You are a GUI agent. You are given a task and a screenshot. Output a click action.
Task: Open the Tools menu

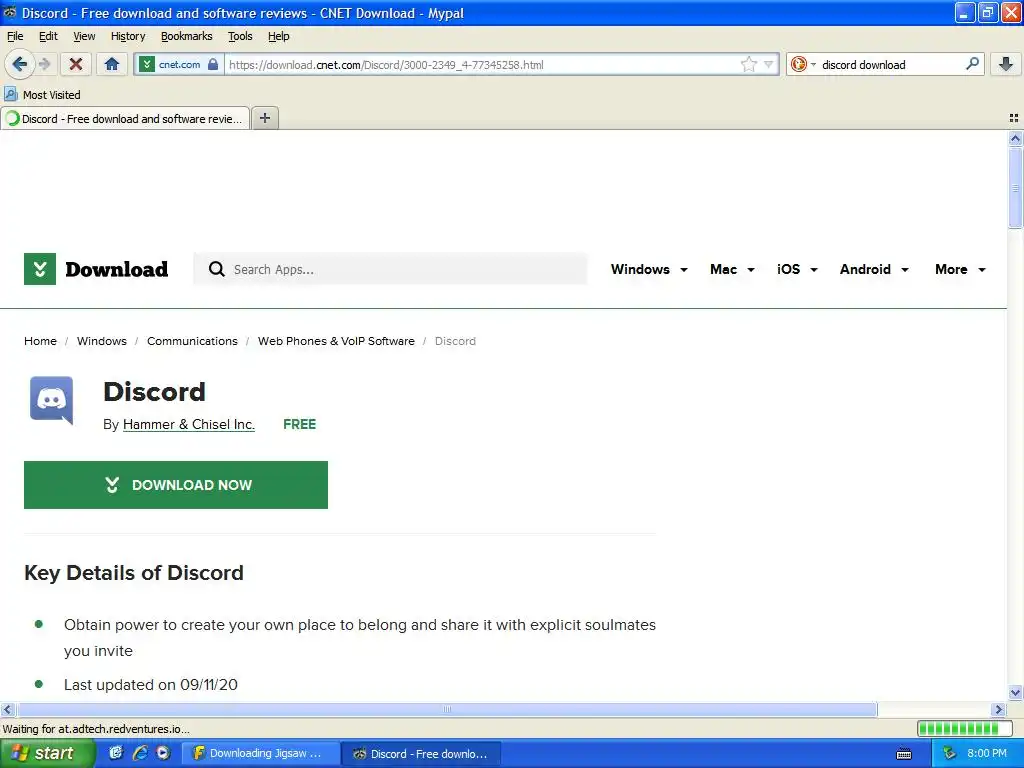(x=240, y=36)
